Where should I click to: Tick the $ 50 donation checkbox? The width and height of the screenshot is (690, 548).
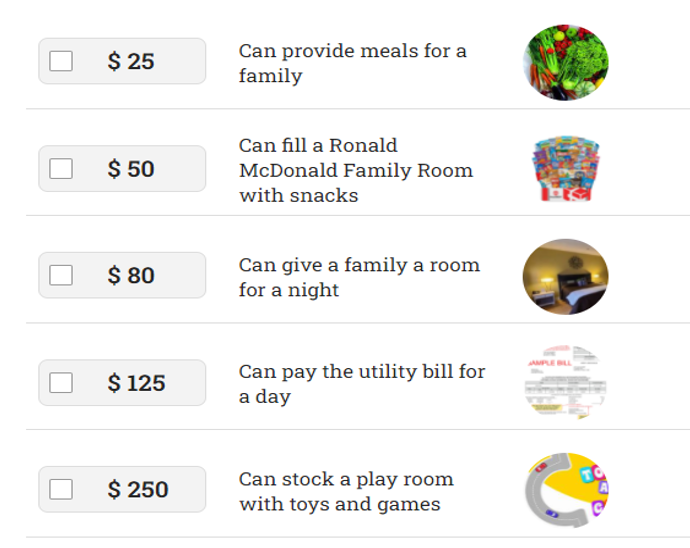click(61, 169)
